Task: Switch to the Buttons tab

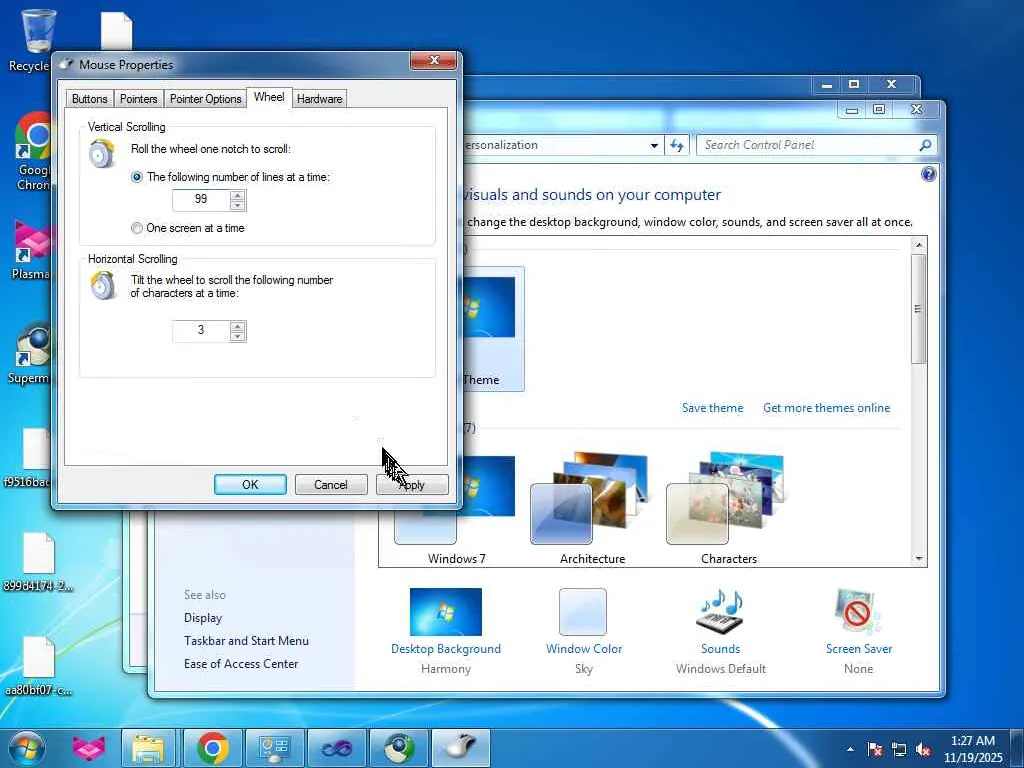Action: (89, 99)
